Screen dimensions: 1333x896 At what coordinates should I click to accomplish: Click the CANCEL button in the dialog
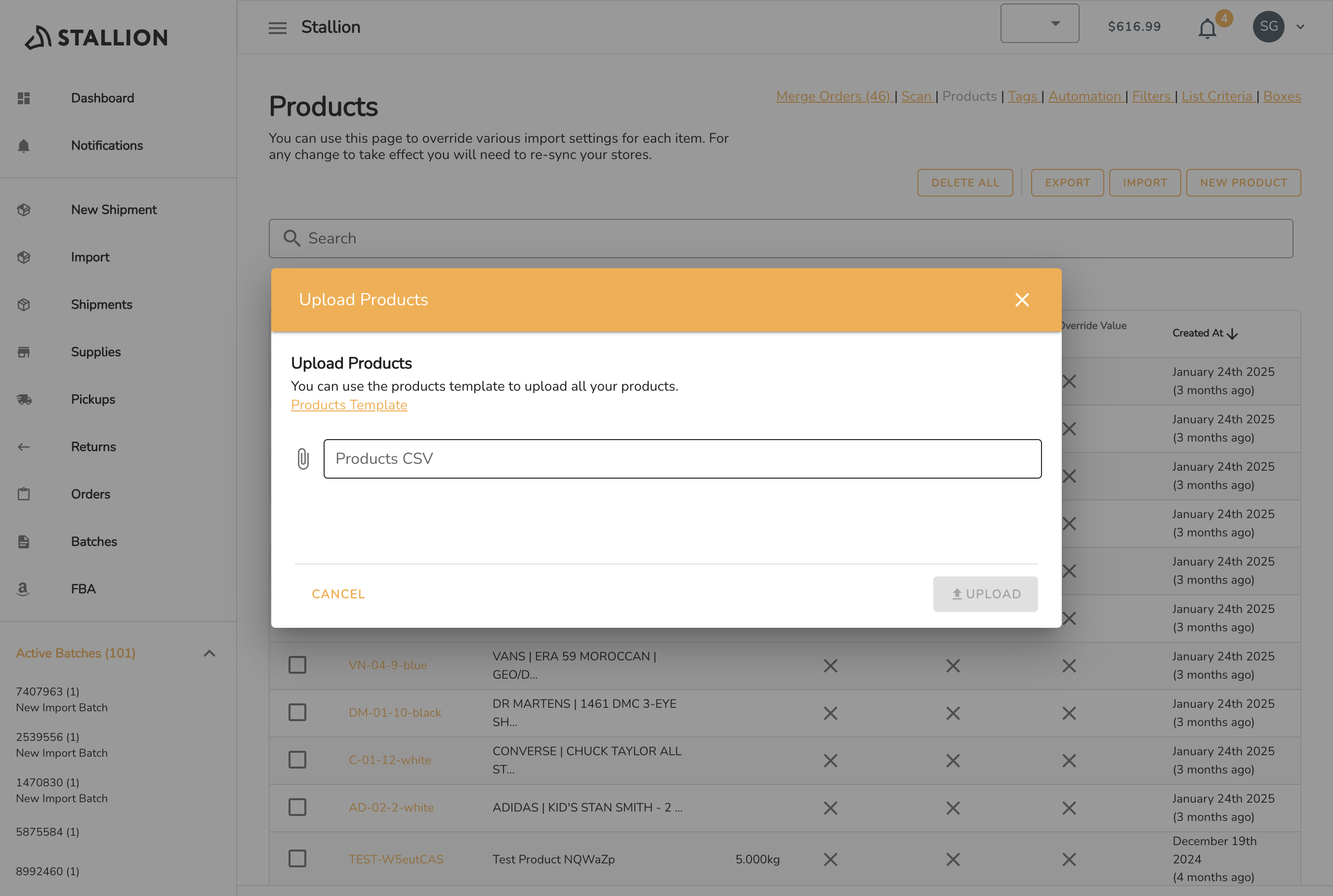tap(338, 594)
